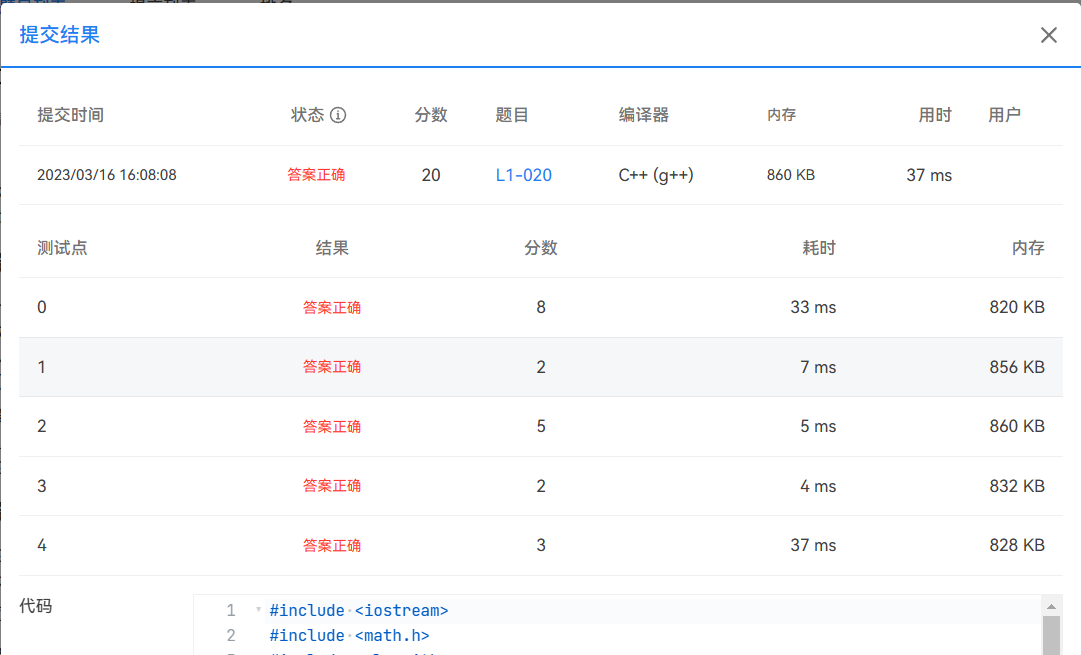Viewport: 1081px width, 655px height.
Task: Open problem L1-020
Action: coord(523,174)
